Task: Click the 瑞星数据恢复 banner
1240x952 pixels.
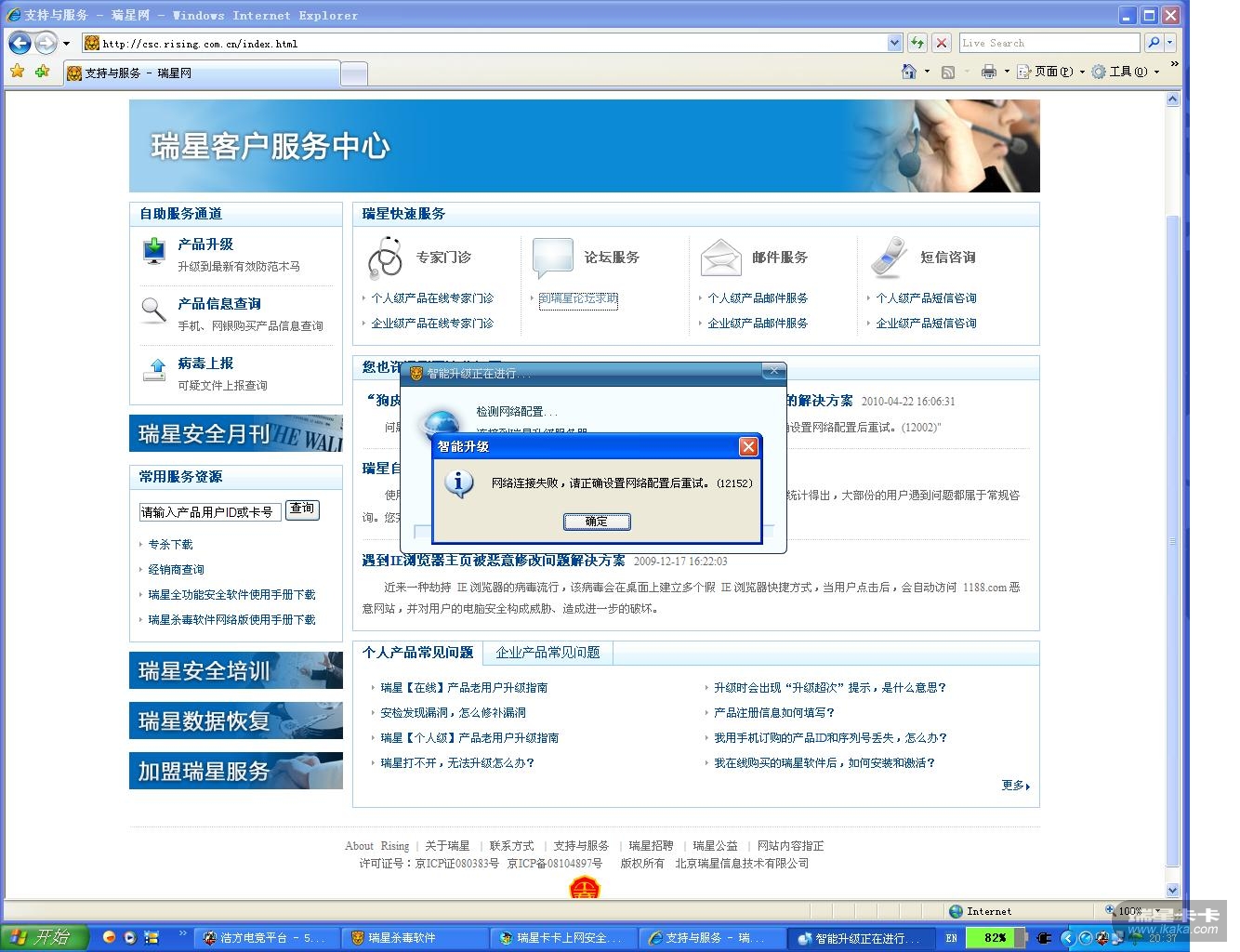Action: click(236, 721)
